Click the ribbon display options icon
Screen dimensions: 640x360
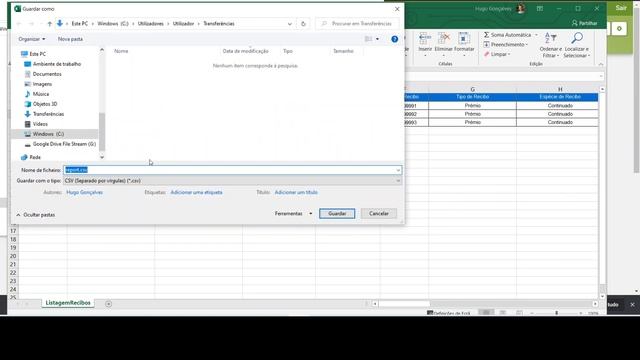(x=540, y=8)
